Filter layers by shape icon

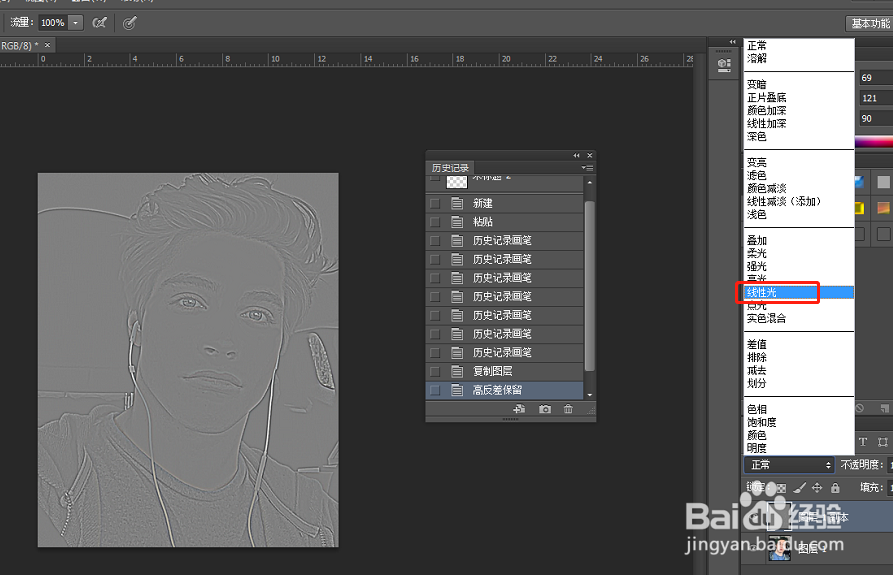(883, 442)
